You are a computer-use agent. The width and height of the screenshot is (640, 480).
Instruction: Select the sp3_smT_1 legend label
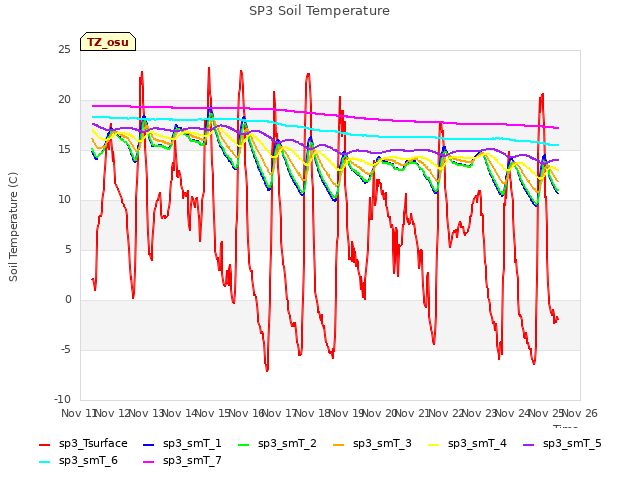192,443
